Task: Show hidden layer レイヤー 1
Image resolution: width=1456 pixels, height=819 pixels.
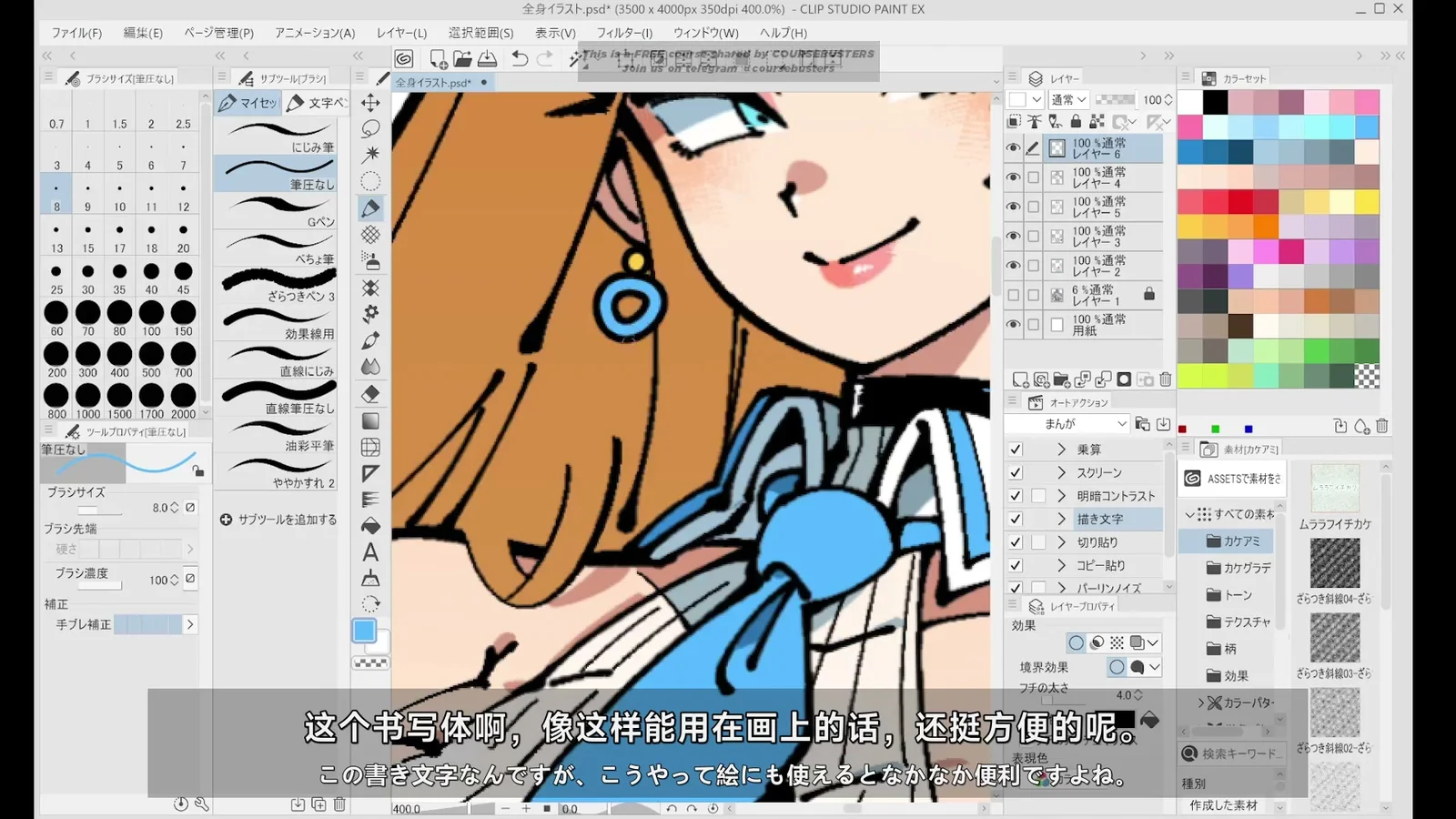Action: (1013, 295)
